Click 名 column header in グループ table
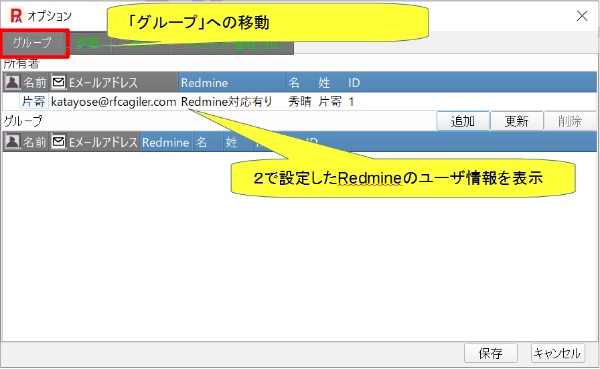This screenshot has height=369, width=600. pyautogui.click(x=208, y=142)
